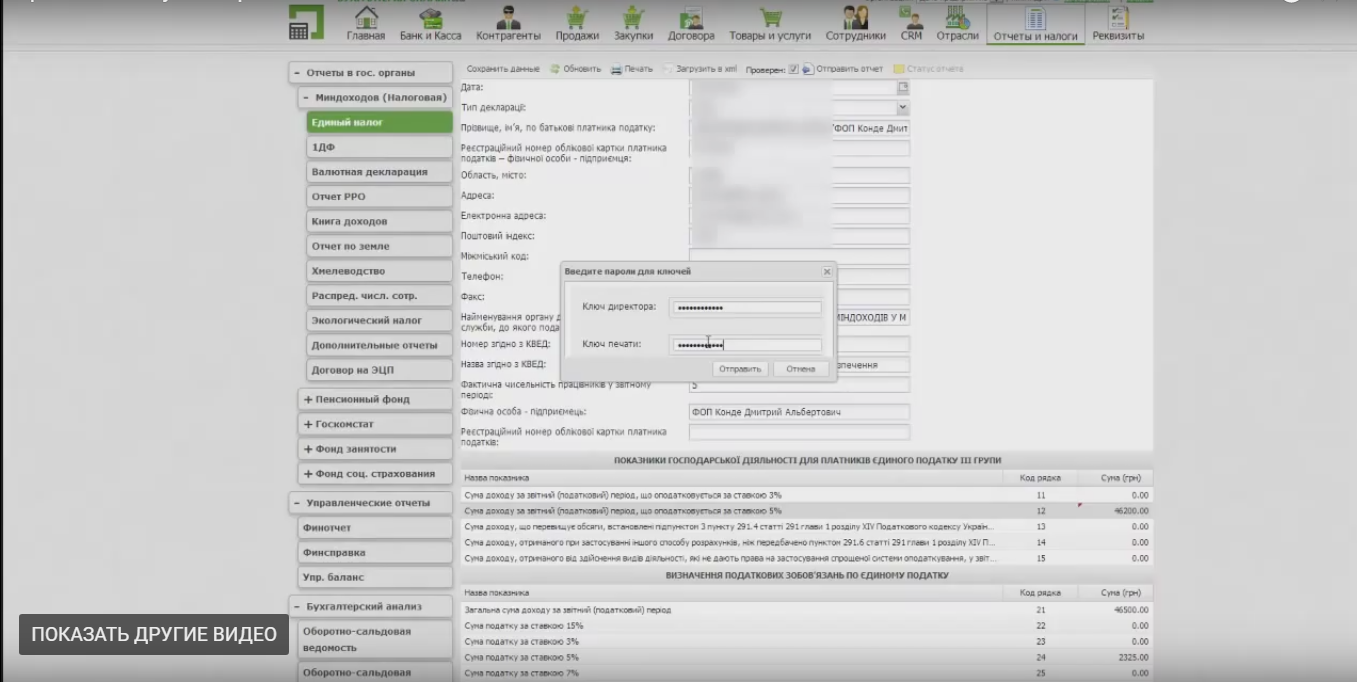The height and width of the screenshot is (682, 1357).
Task: Open the Главная home section
Action: [x=365, y=24]
